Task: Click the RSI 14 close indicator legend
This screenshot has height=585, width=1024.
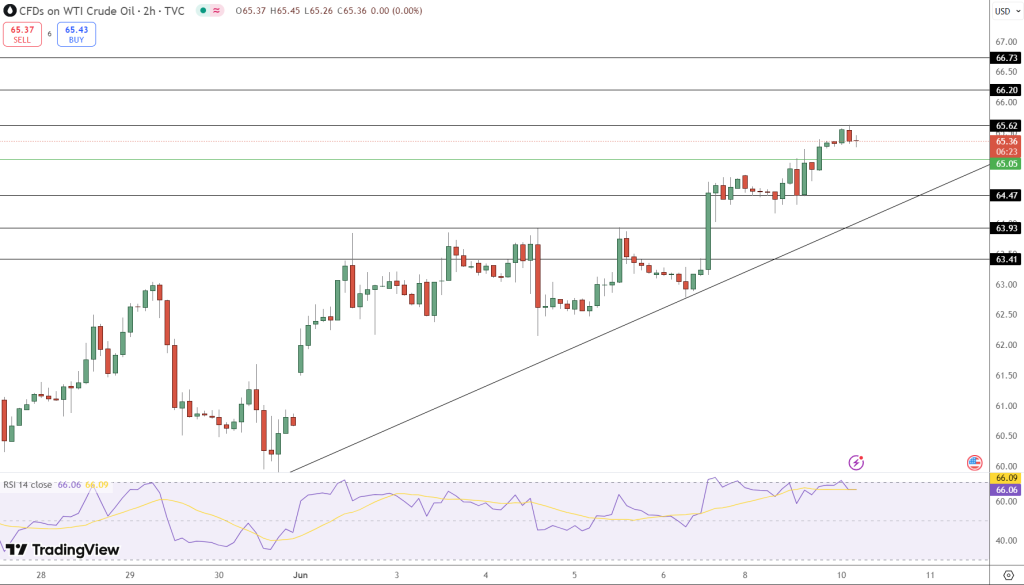Action: pyautogui.click(x=27, y=485)
